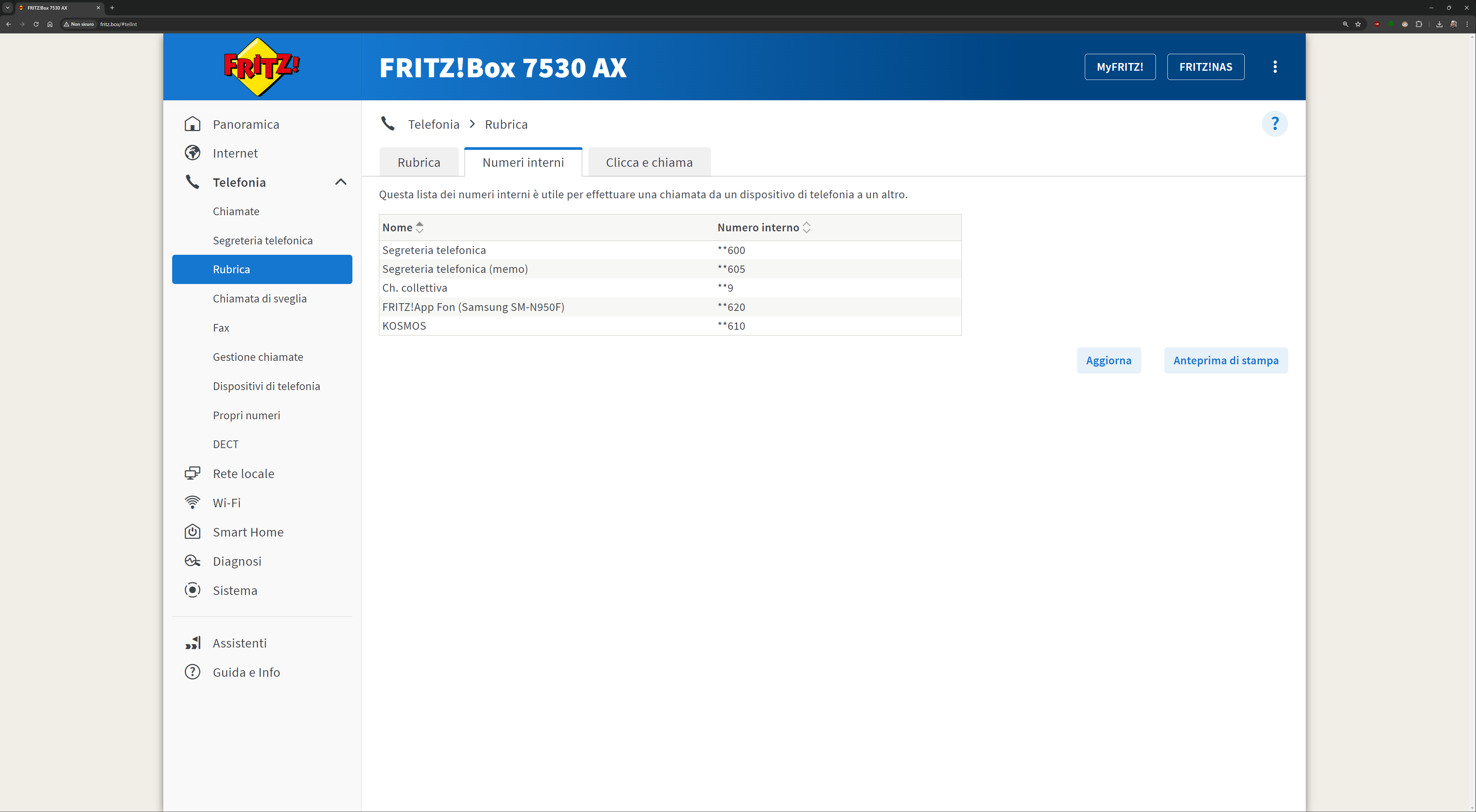Click the FRITZ! logo
The height and width of the screenshot is (812, 1476).
[261, 67]
